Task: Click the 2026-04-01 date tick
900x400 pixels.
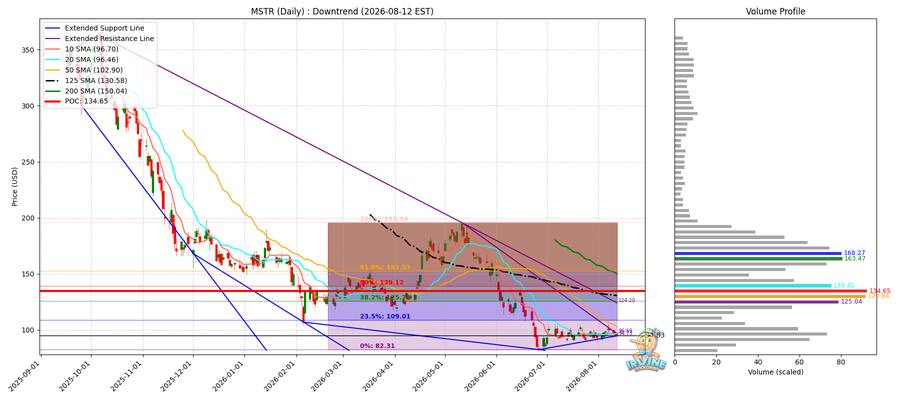Action: [380, 376]
